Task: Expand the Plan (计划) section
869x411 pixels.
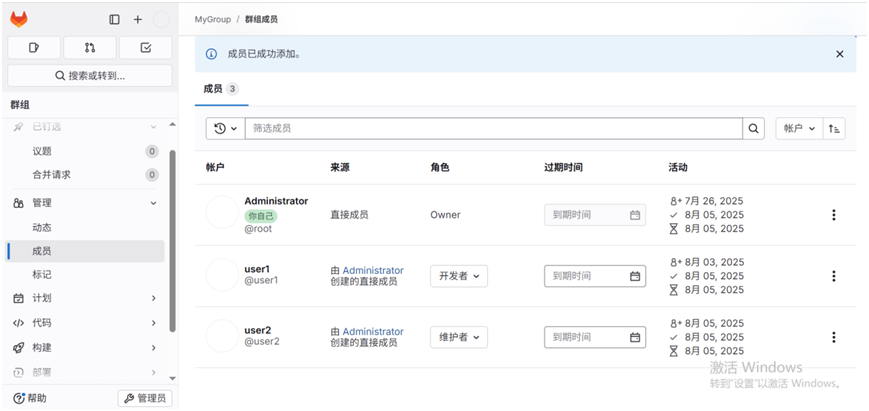Action: tap(85, 298)
